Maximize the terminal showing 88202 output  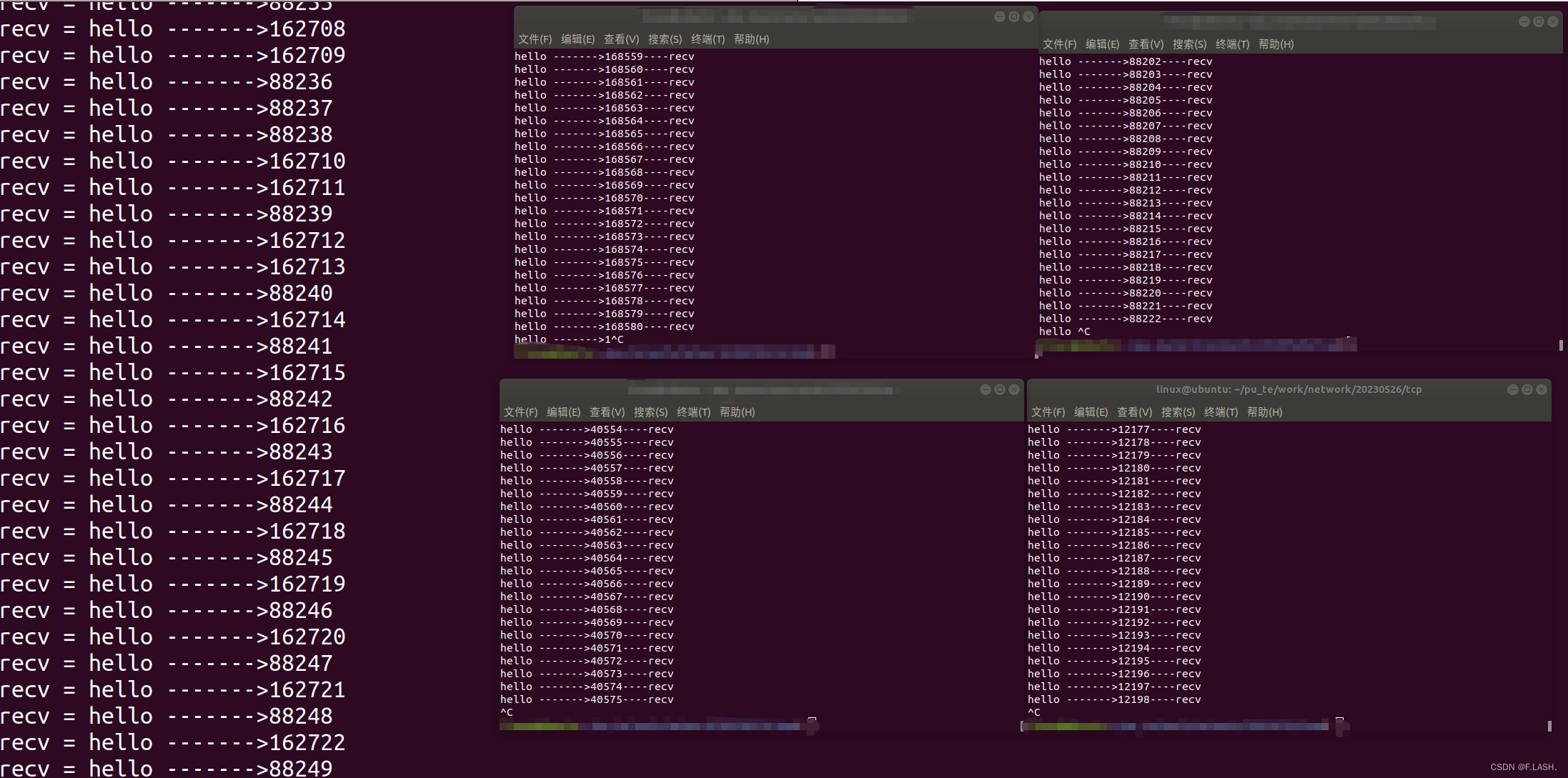click(1538, 22)
